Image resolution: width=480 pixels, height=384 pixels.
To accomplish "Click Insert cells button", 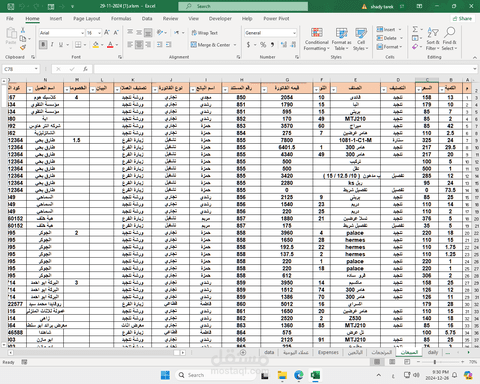I will pyautogui.click(x=386, y=29).
